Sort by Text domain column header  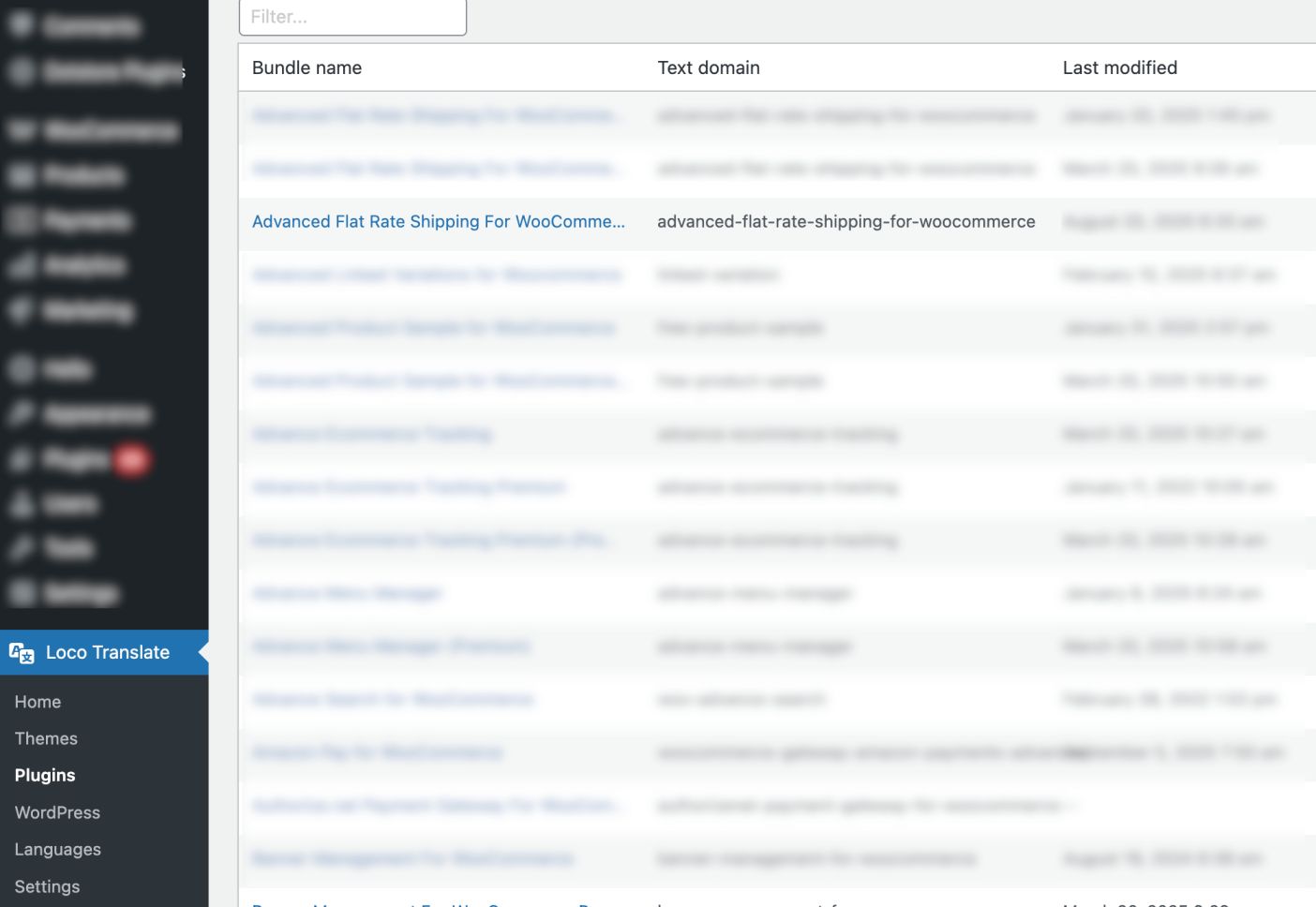click(709, 67)
